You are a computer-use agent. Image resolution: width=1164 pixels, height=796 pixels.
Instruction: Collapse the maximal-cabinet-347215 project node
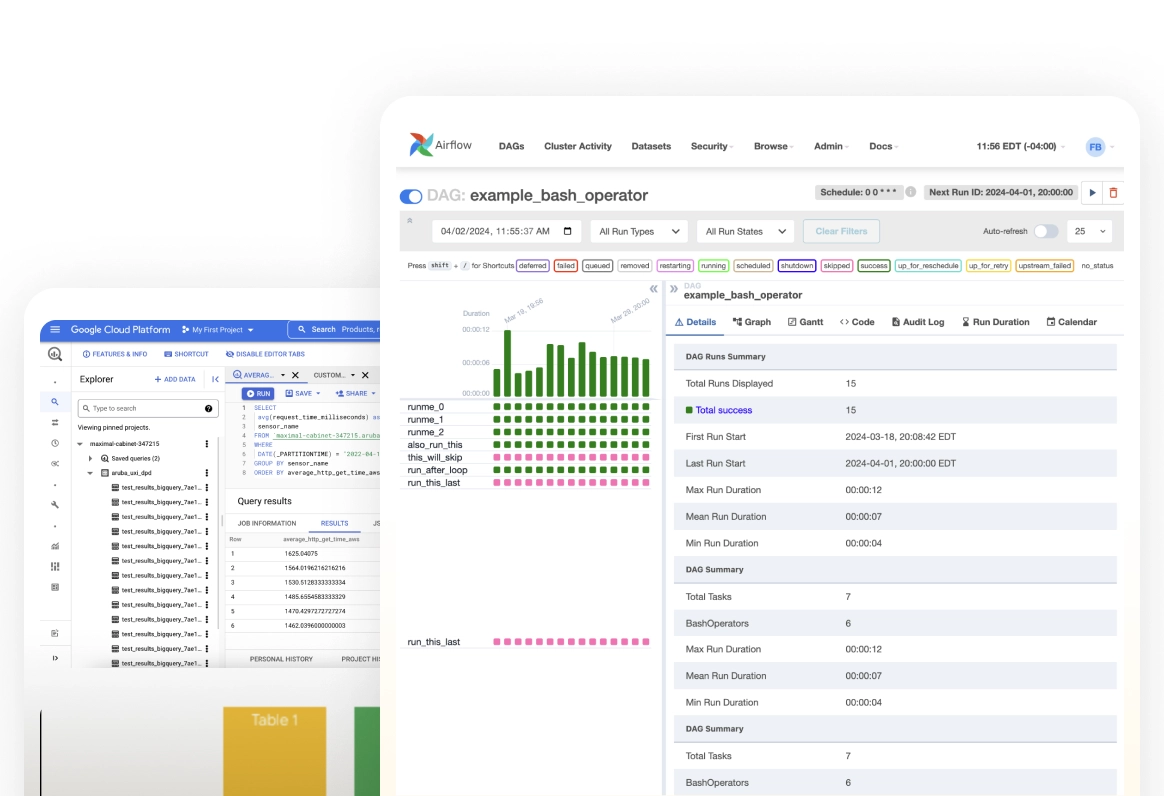[80, 444]
